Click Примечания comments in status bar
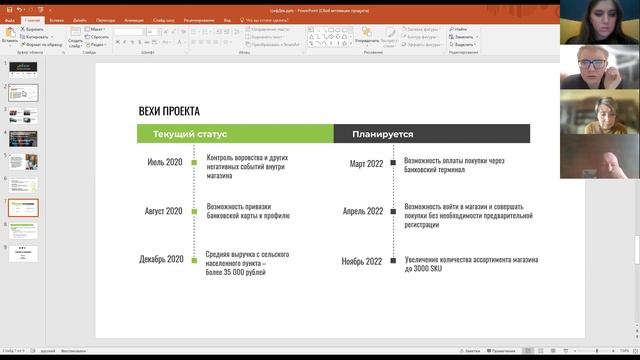This screenshot has width=640, height=360. (x=501, y=351)
